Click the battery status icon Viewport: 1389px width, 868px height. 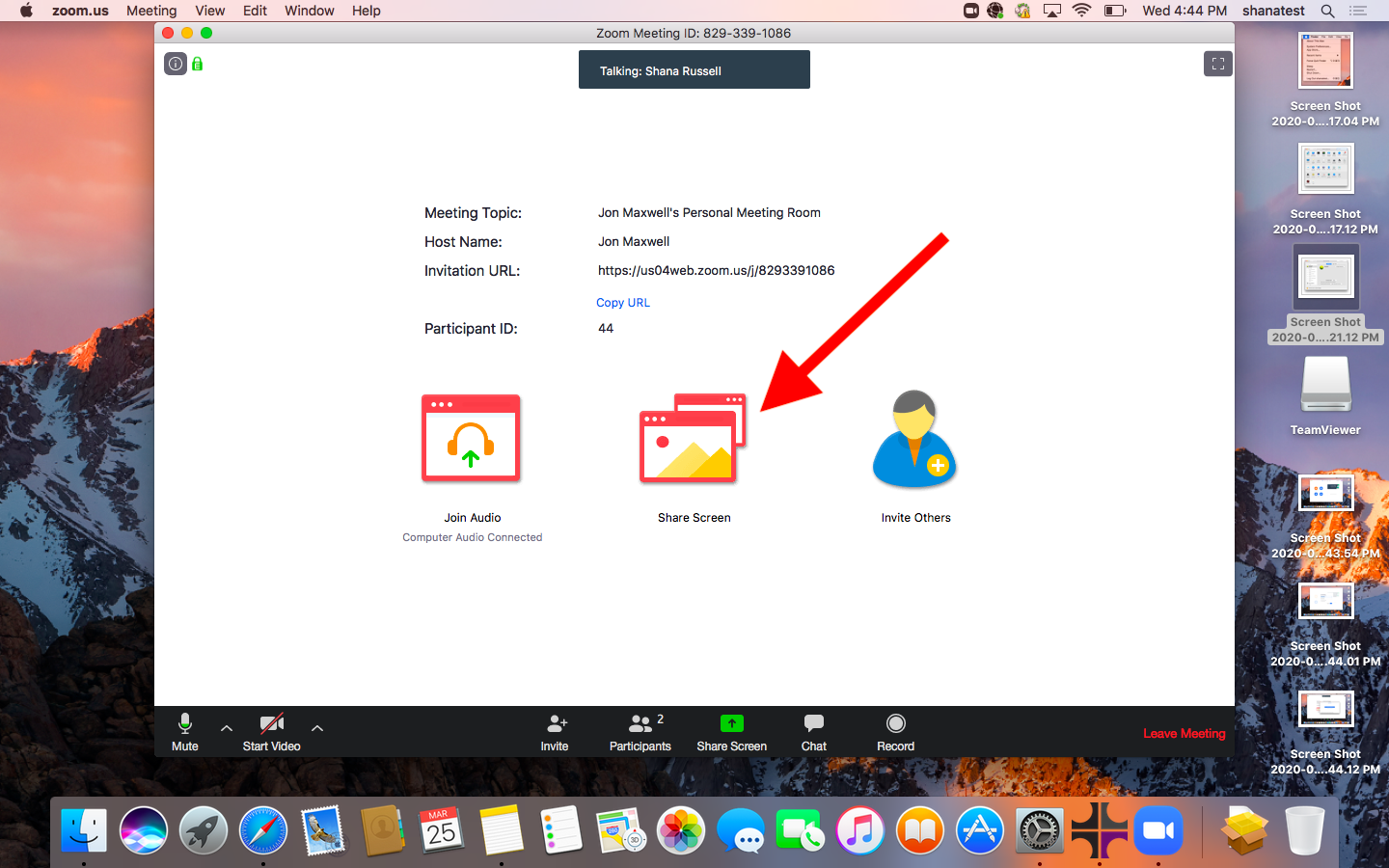pos(1115,11)
